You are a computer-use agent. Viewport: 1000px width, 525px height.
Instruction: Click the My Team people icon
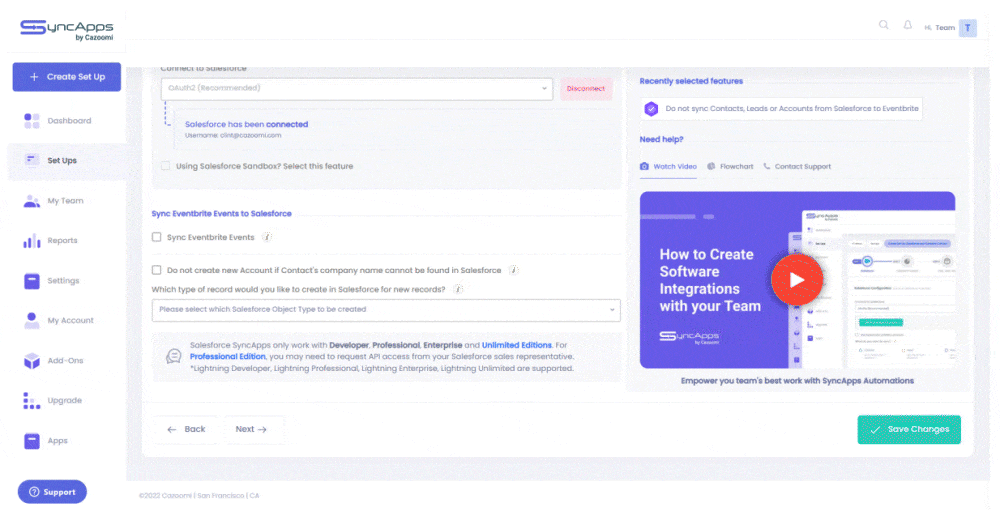coord(32,200)
